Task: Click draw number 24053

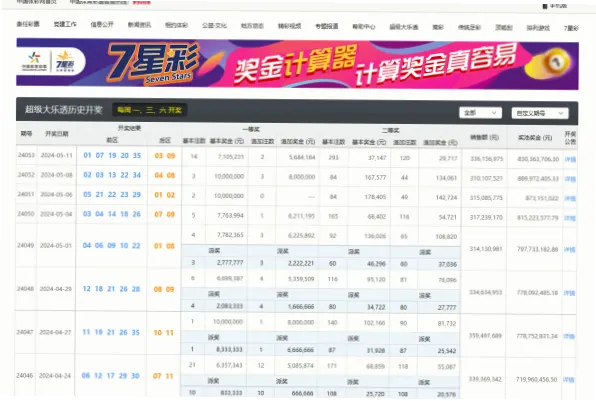Action: 26,155
